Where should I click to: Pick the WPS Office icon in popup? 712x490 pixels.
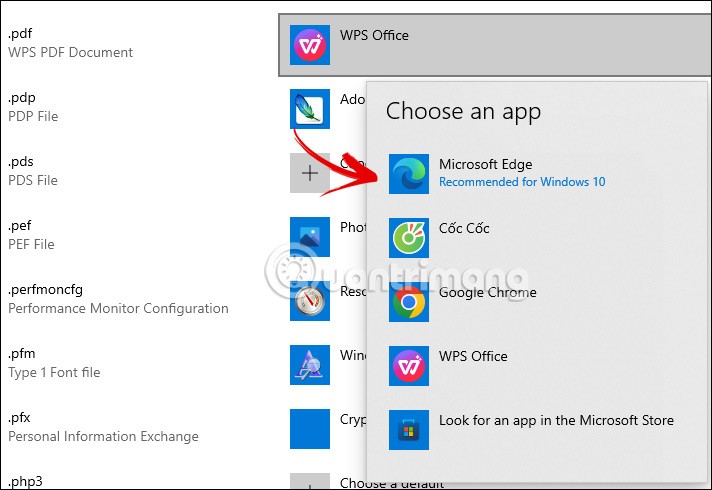tap(409, 365)
